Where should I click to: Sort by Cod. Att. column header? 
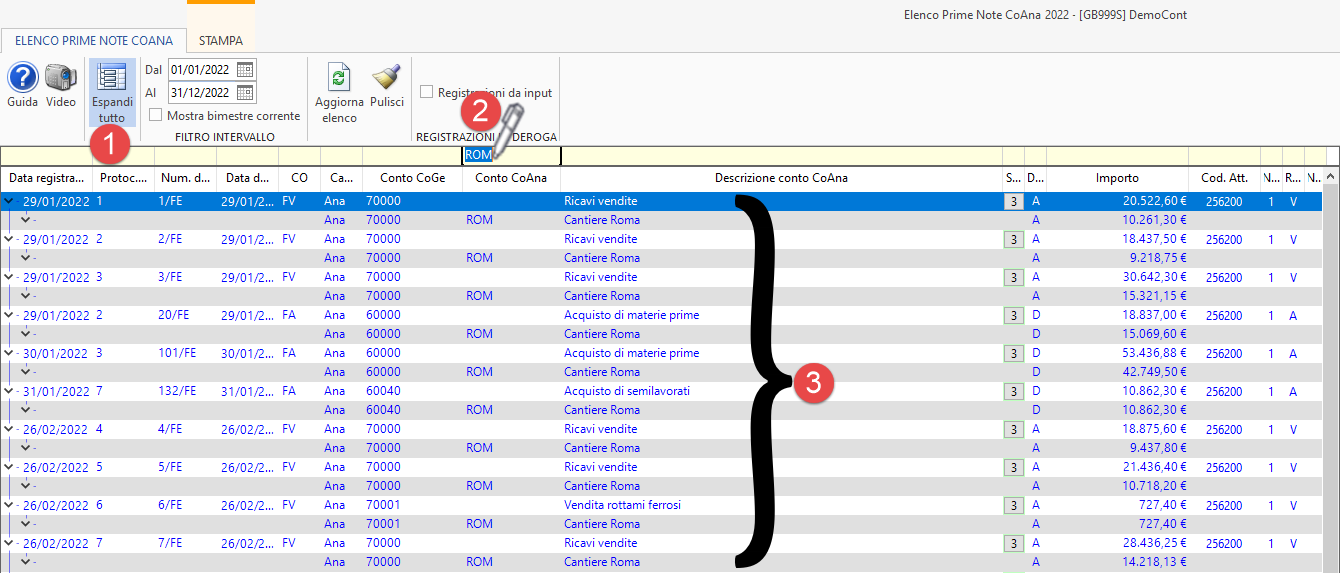(x=1224, y=178)
